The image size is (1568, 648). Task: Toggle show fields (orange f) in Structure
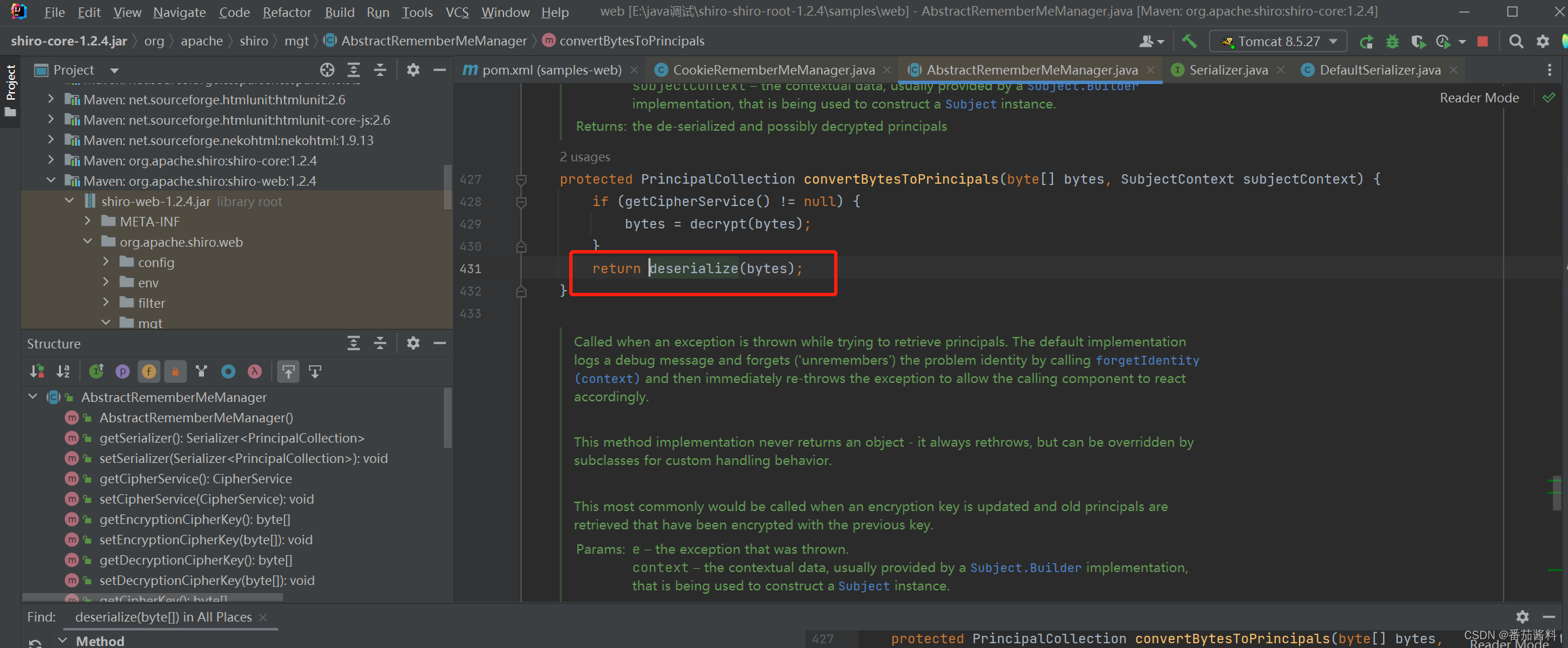[149, 371]
